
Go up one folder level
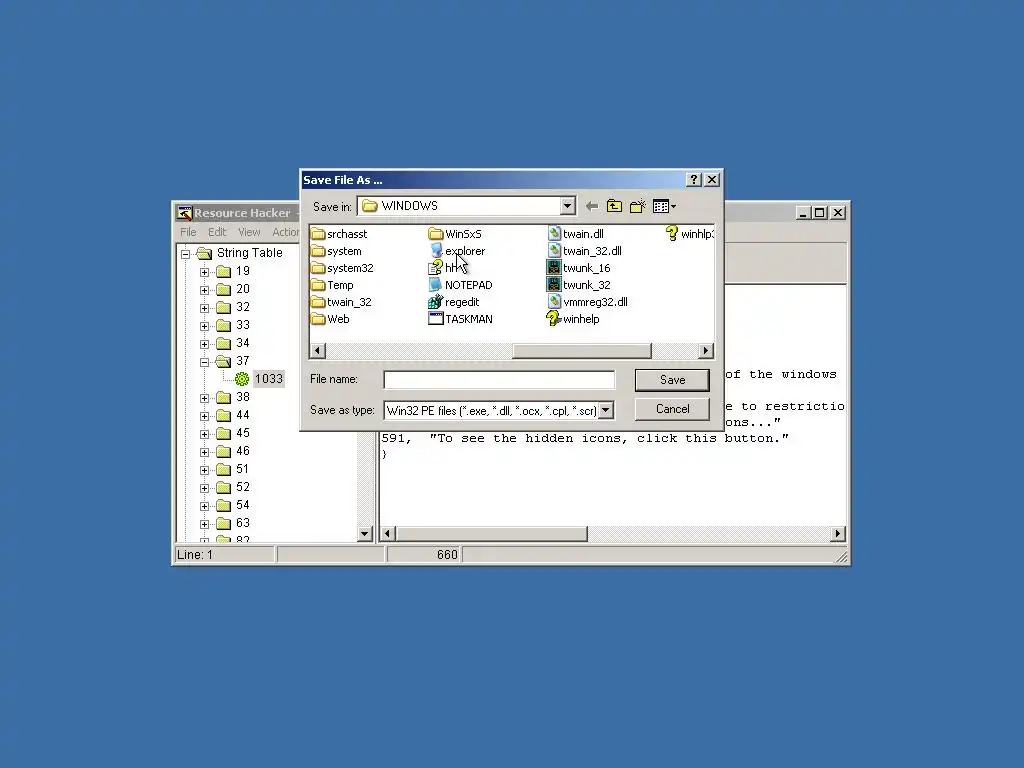(x=614, y=206)
